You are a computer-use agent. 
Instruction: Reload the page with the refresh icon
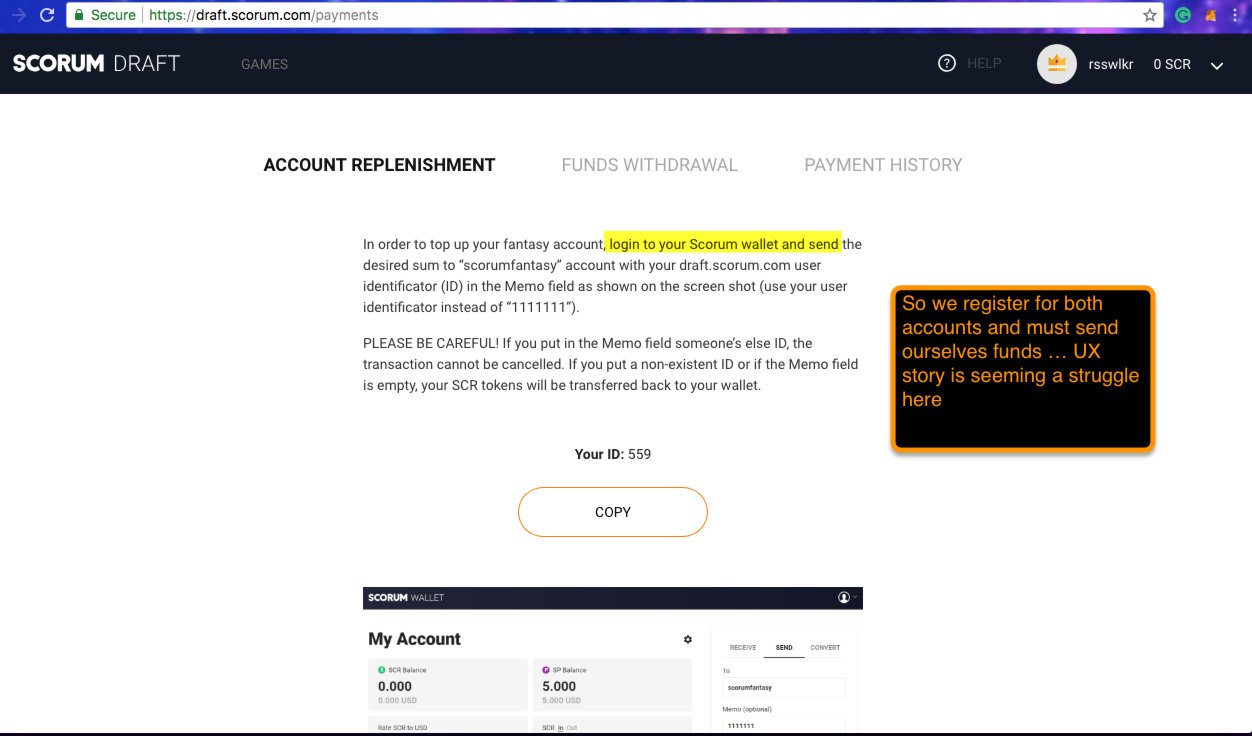[x=46, y=15]
